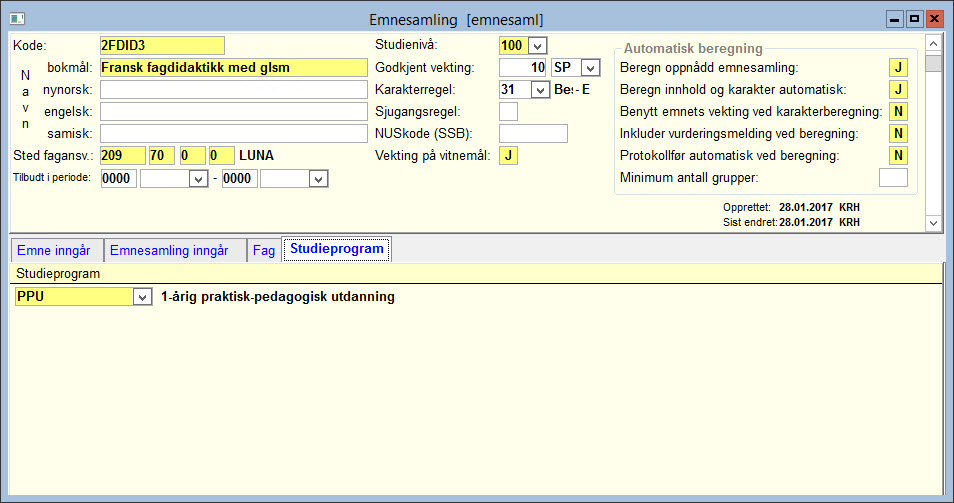
Task: Click the Studienivå 100 value field
Action: [514, 46]
